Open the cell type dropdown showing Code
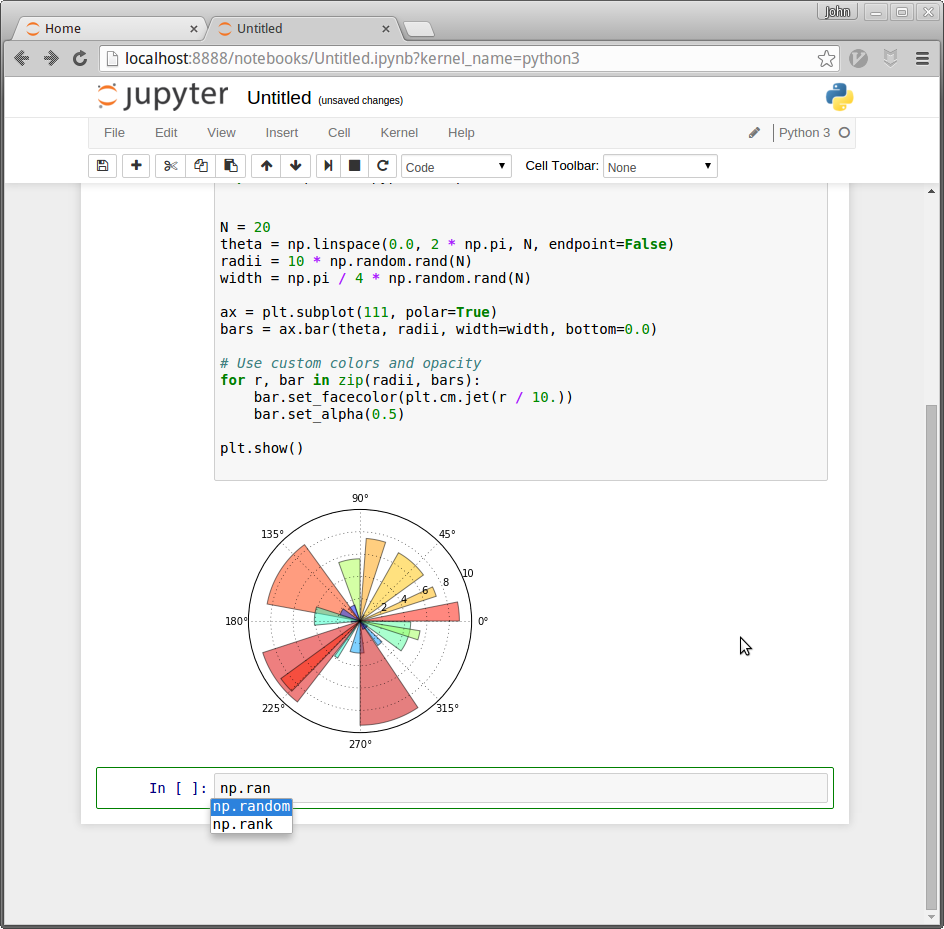Screen dimensions: 944x929 point(456,167)
